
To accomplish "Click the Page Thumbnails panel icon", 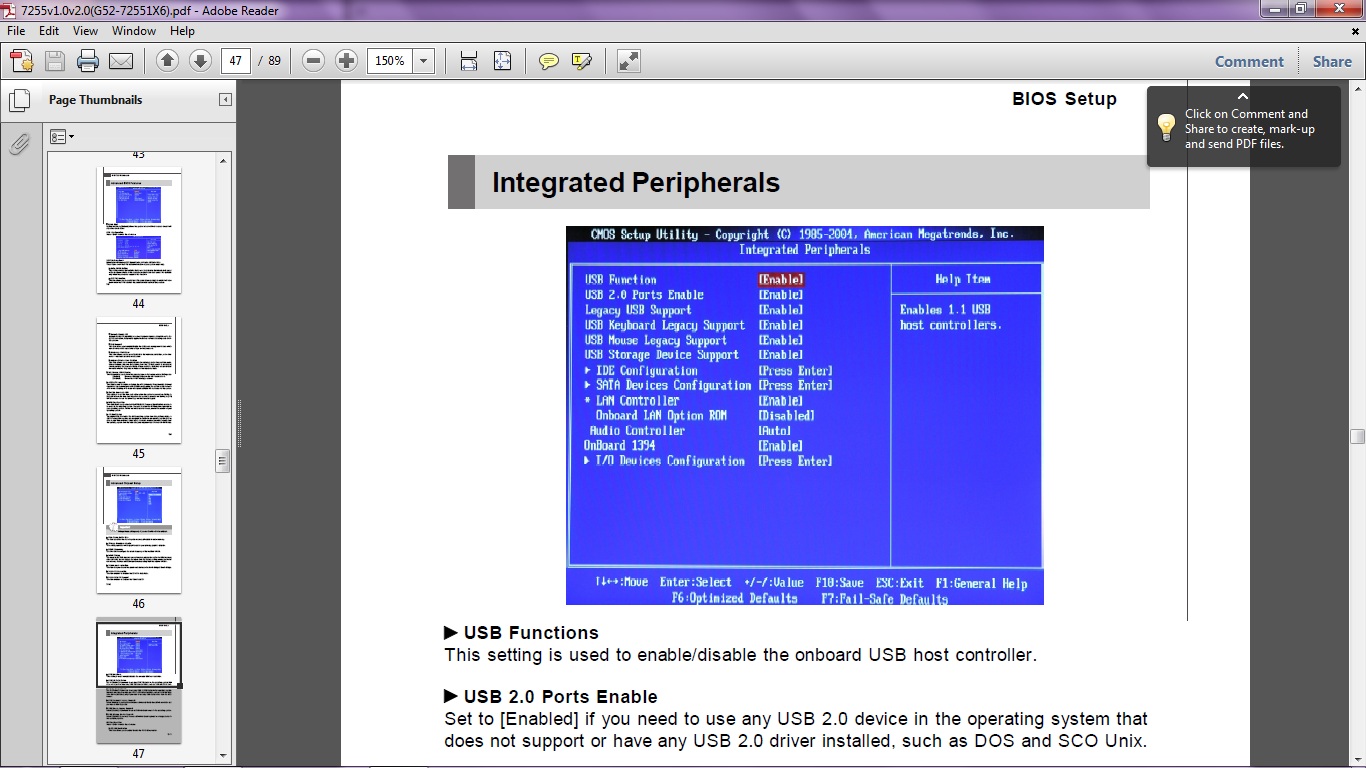I will pyautogui.click(x=19, y=100).
